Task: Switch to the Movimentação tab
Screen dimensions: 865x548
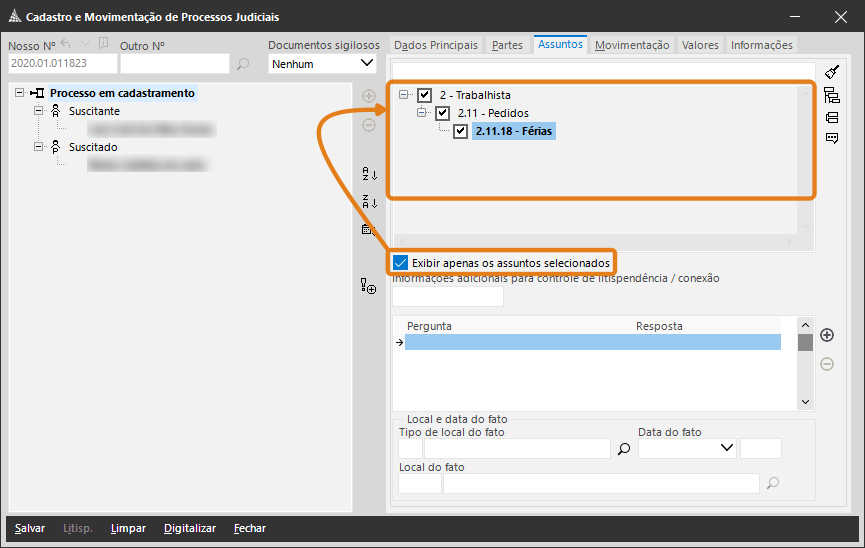Action: click(632, 45)
